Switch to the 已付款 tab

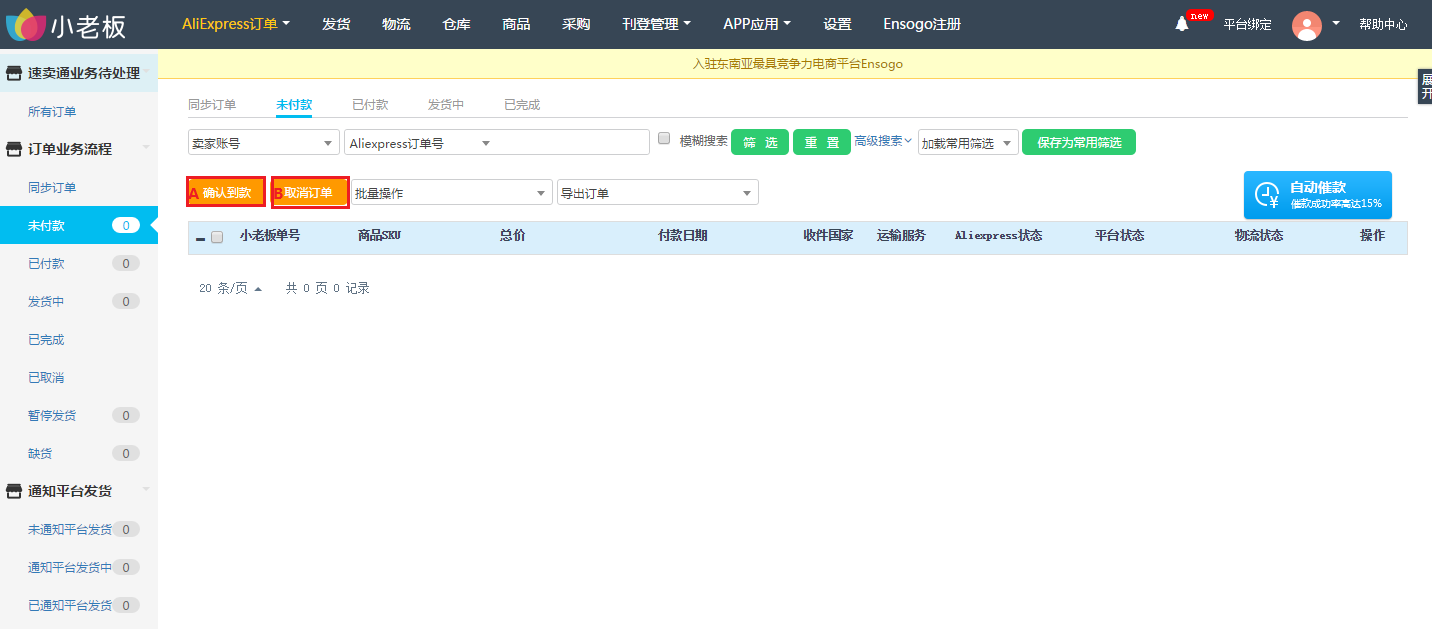pyautogui.click(x=370, y=105)
